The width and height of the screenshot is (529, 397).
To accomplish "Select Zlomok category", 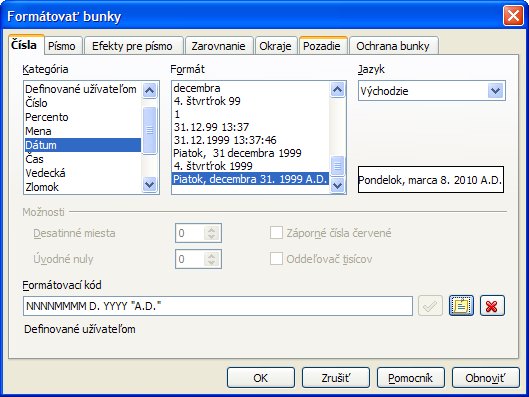I will click(x=83, y=187).
